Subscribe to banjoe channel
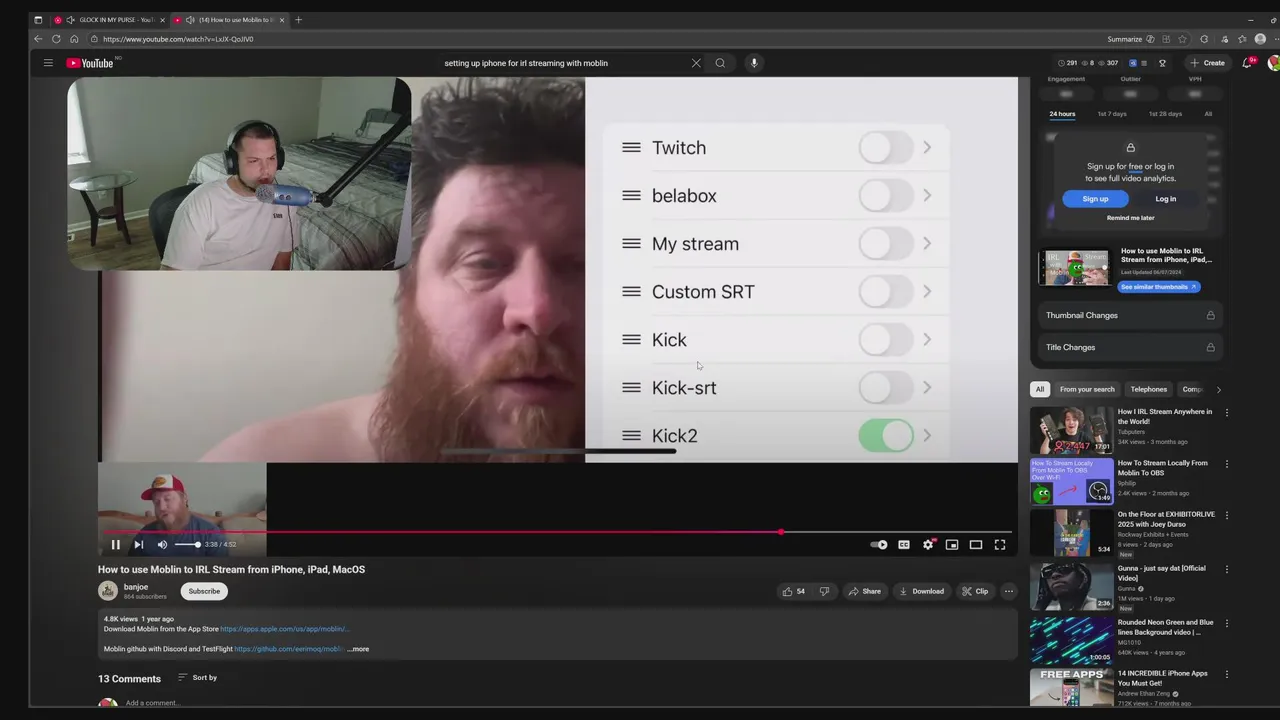Screen dimensions: 1280x720 [204, 591]
